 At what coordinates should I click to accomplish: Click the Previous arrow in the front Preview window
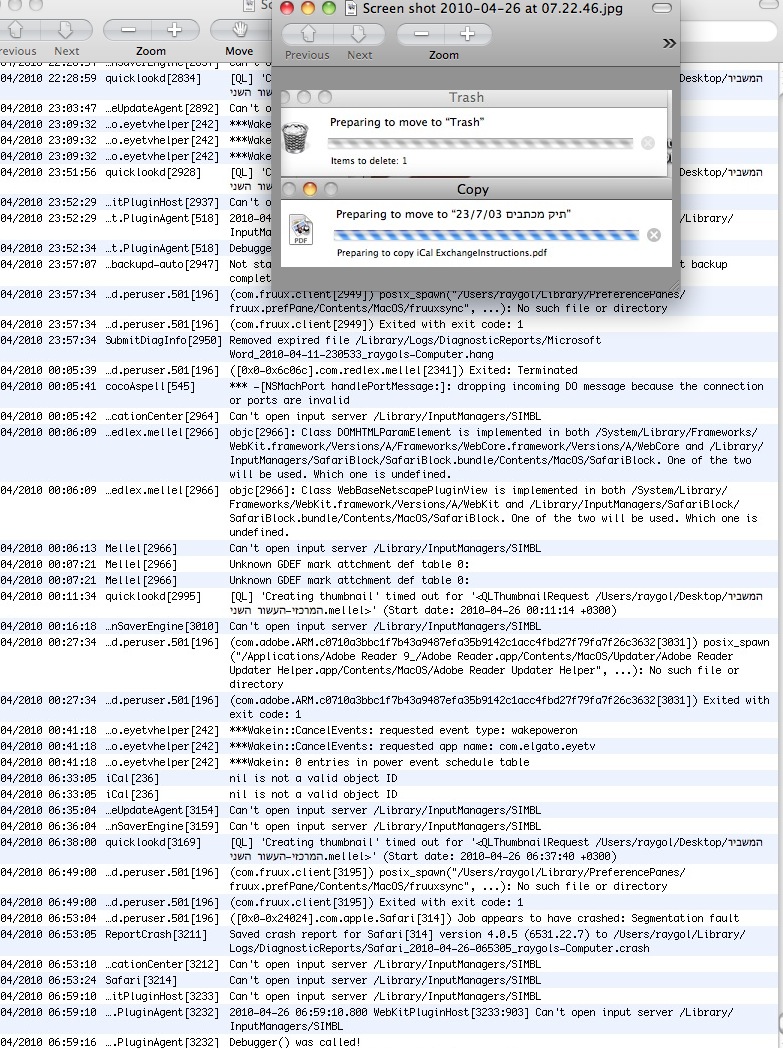[x=307, y=33]
